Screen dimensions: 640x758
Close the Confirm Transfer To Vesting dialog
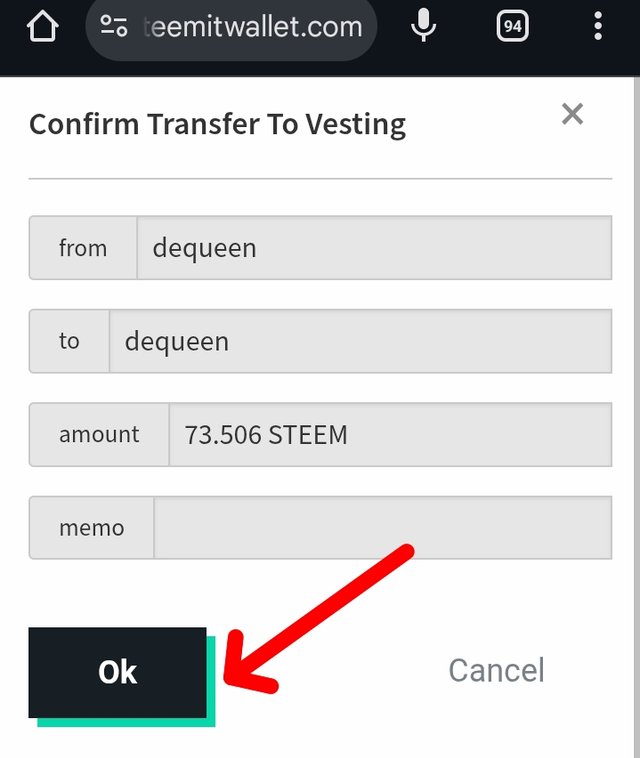point(572,114)
